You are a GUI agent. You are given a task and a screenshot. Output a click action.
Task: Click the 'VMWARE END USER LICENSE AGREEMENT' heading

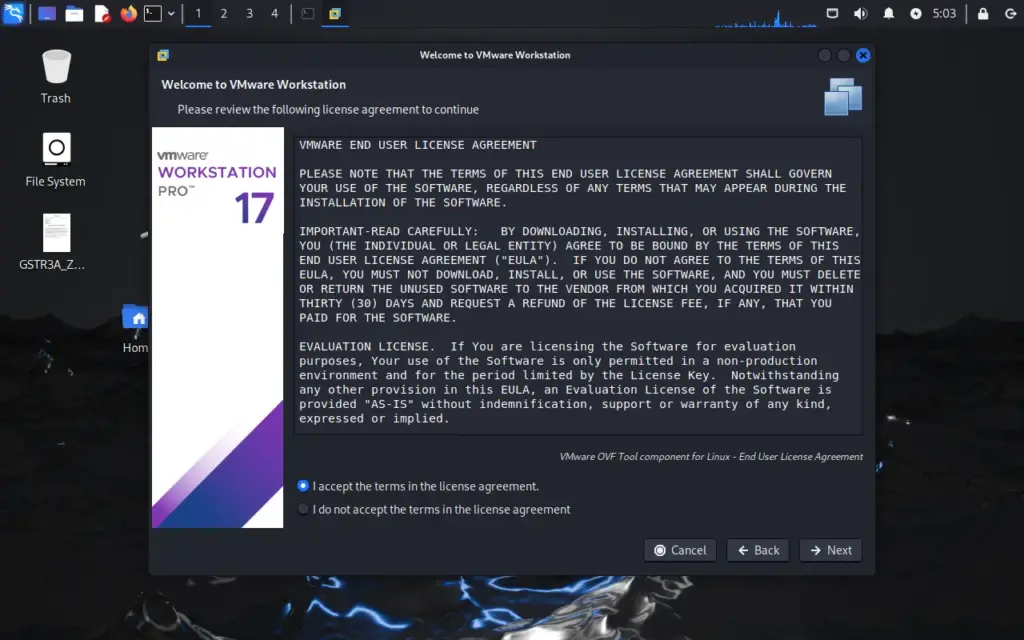[x=418, y=145]
